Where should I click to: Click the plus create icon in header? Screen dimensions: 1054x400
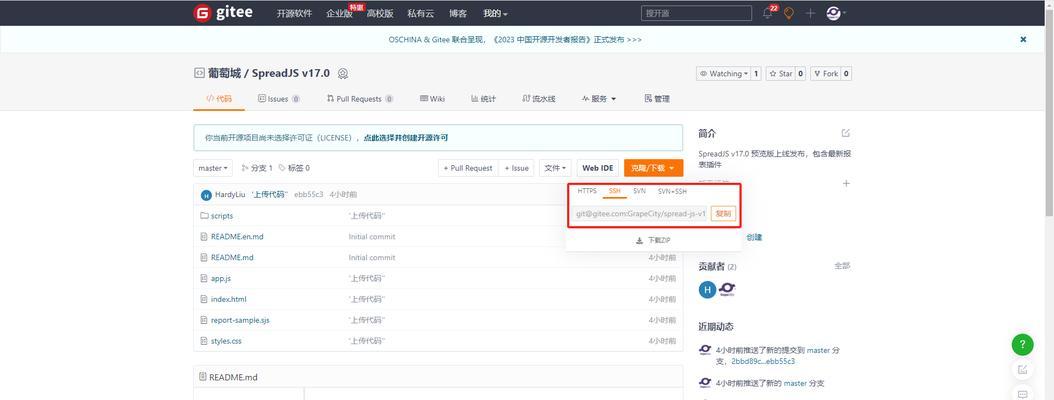tap(810, 13)
